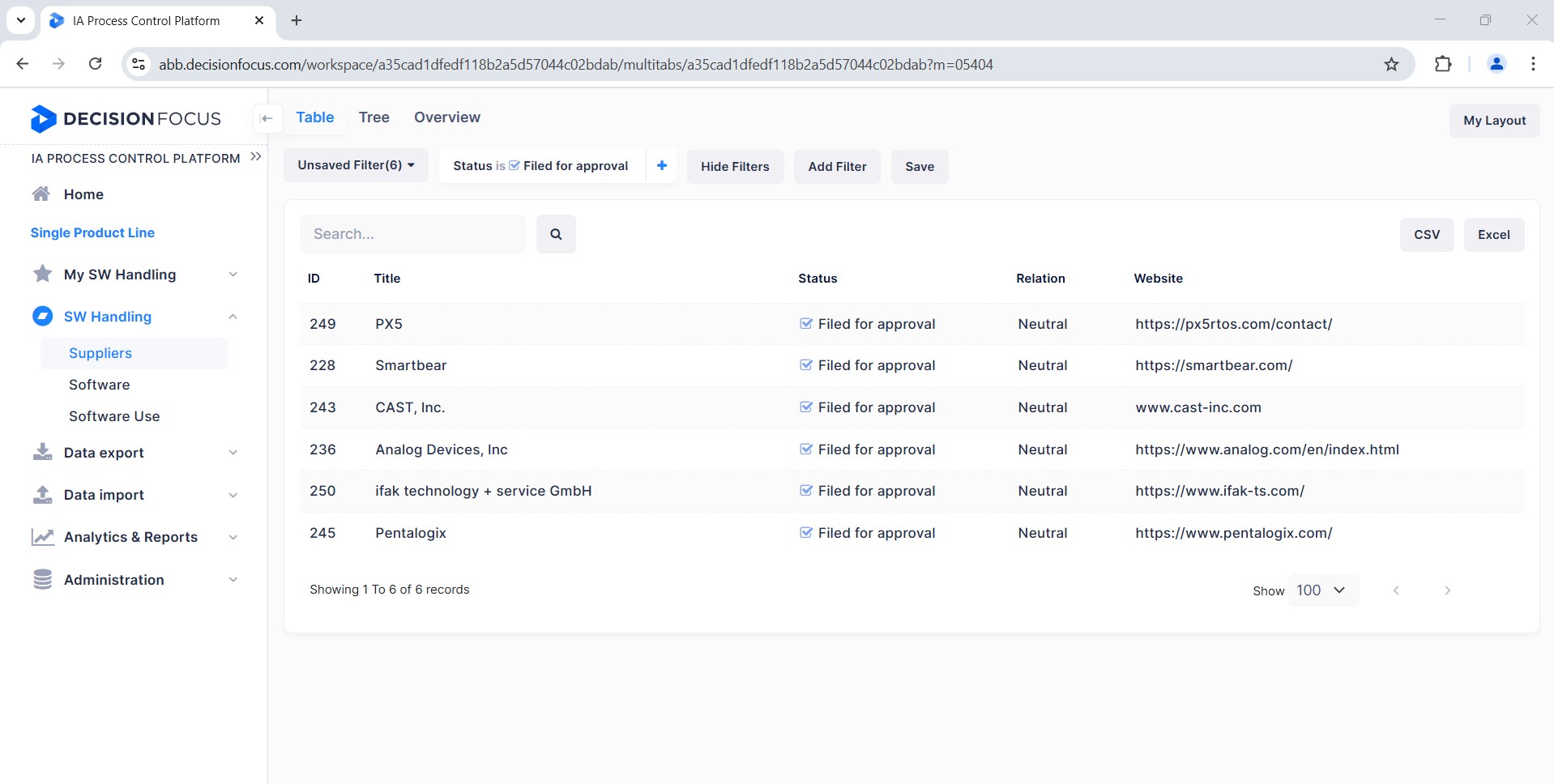Bookmark this page with the star icon

(x=1391, y=64)
